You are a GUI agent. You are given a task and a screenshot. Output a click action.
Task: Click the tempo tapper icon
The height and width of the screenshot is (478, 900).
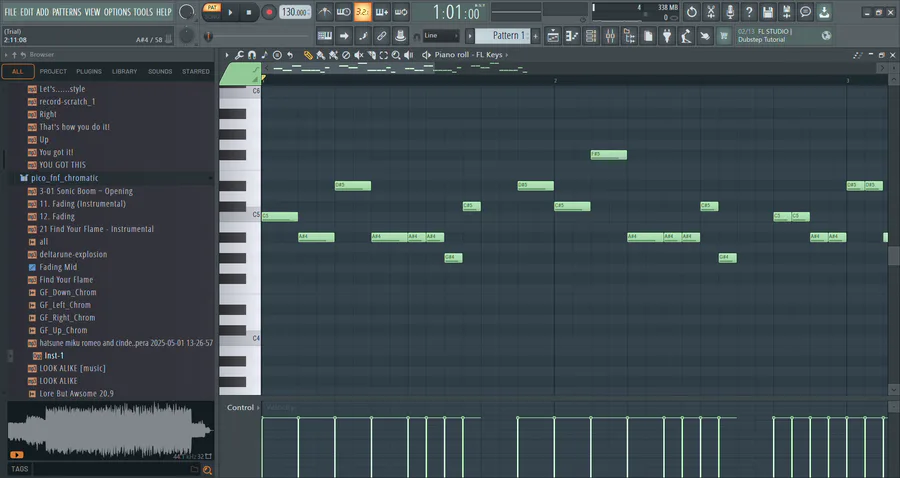click(x=686, y=36)
